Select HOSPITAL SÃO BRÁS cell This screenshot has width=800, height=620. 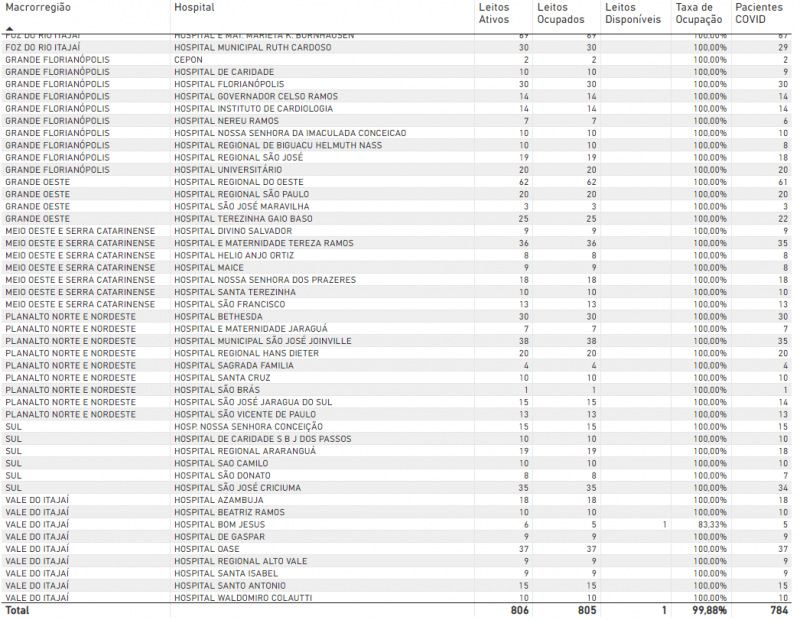click(x=217, y=390)
